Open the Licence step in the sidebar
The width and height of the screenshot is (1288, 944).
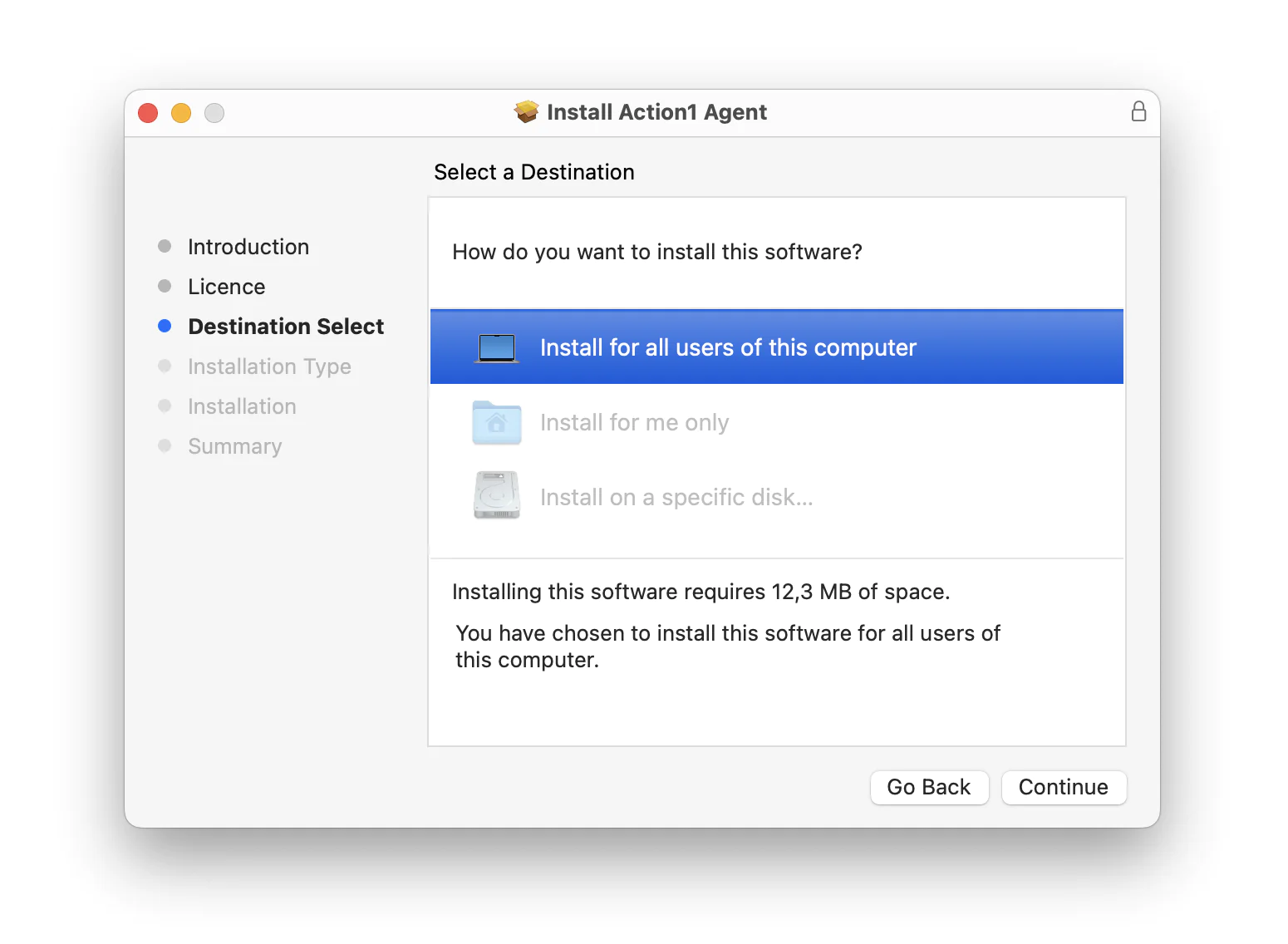226,286
